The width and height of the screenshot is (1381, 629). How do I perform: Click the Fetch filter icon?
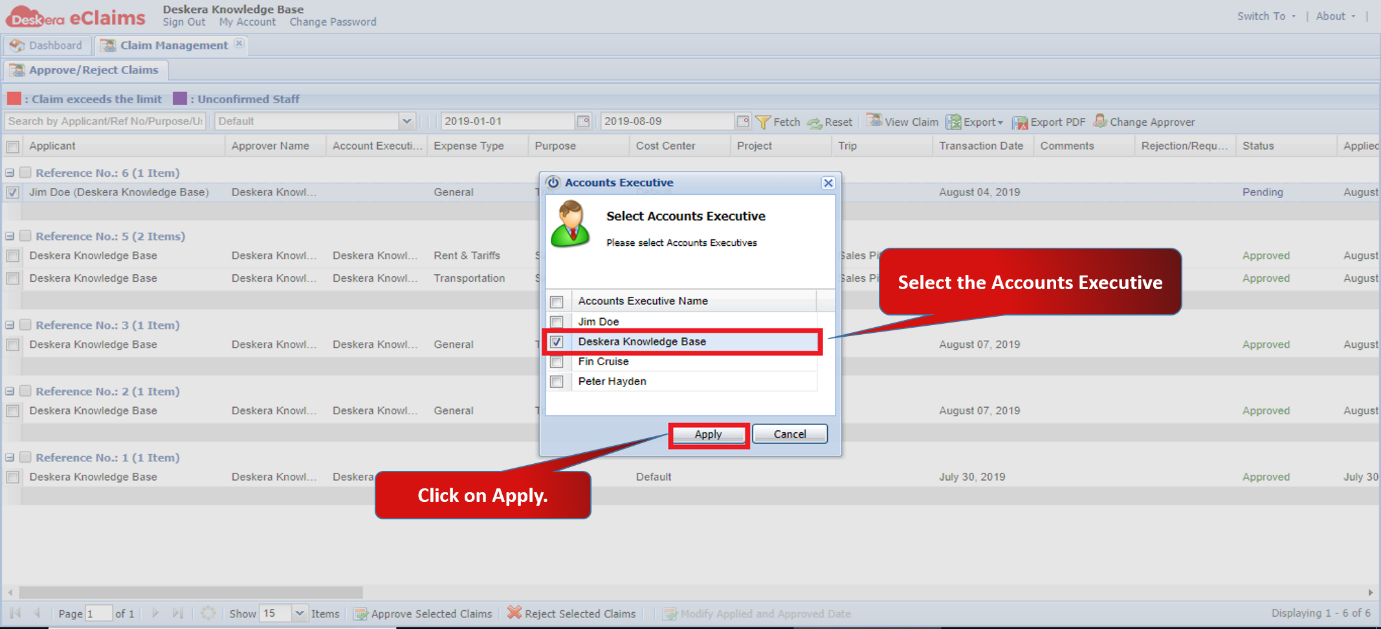tap(763, 122)
